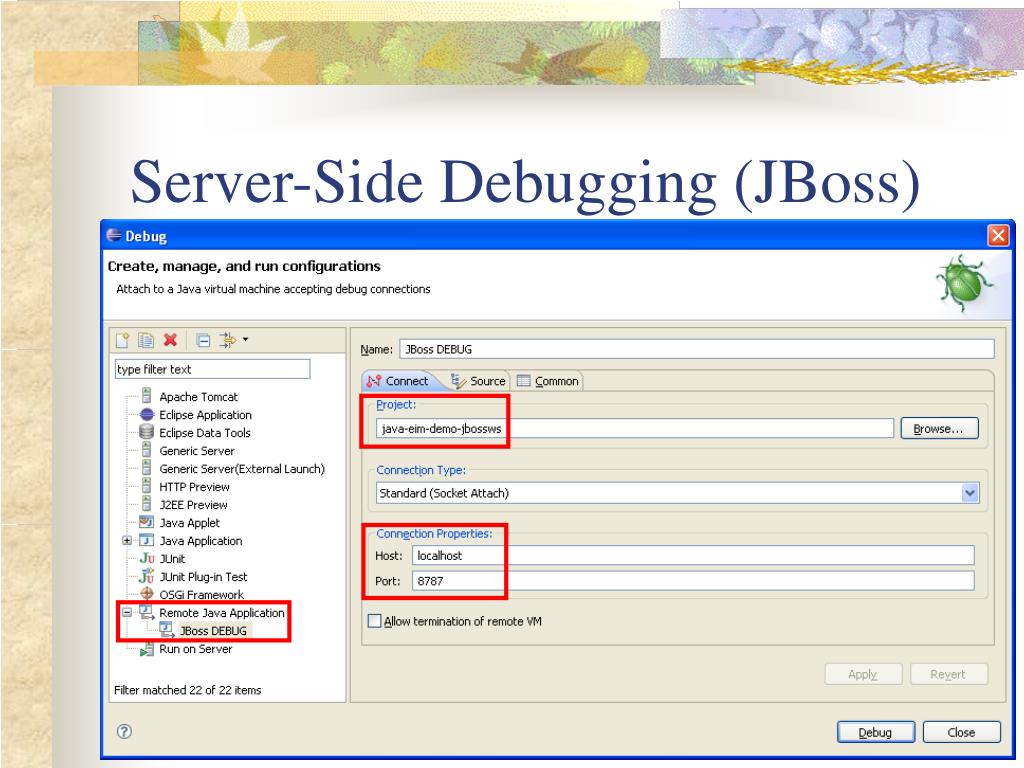This screenshot has height=768, width=1024.
Task: Click the green bug debug icon
Action: point(965,283)
